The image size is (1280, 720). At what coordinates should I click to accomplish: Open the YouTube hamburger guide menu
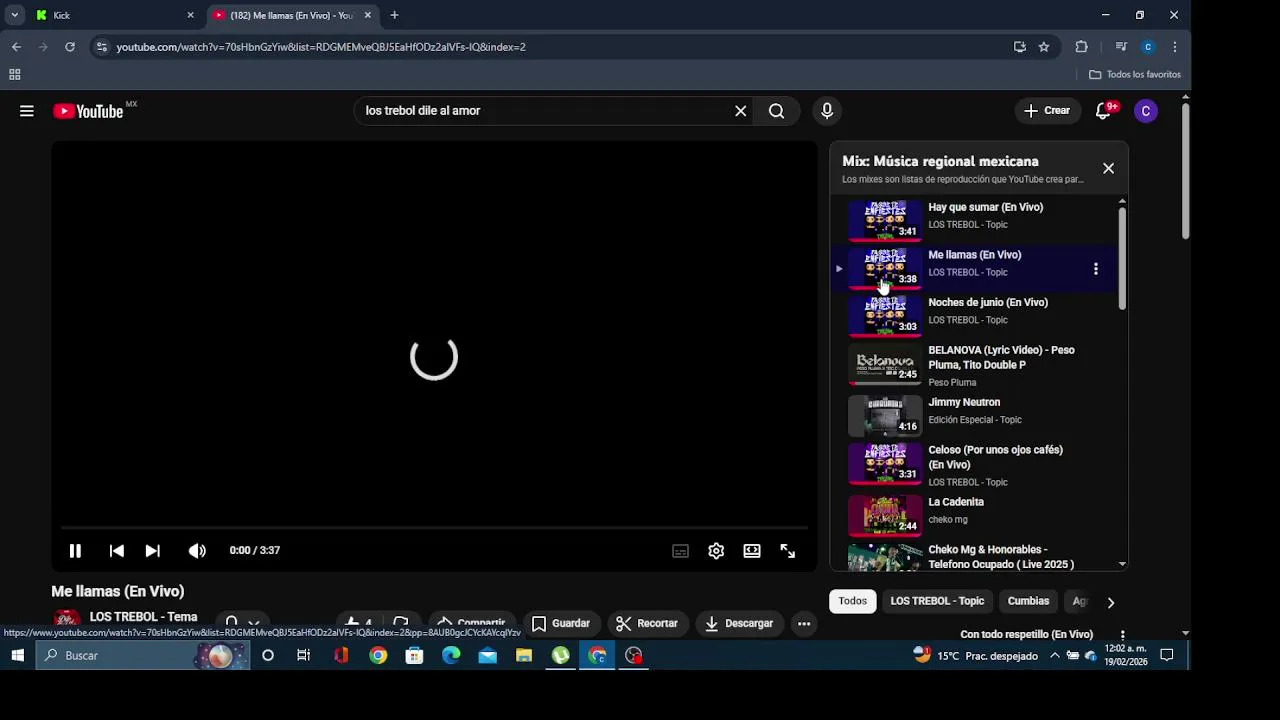[x=27, y=111]
